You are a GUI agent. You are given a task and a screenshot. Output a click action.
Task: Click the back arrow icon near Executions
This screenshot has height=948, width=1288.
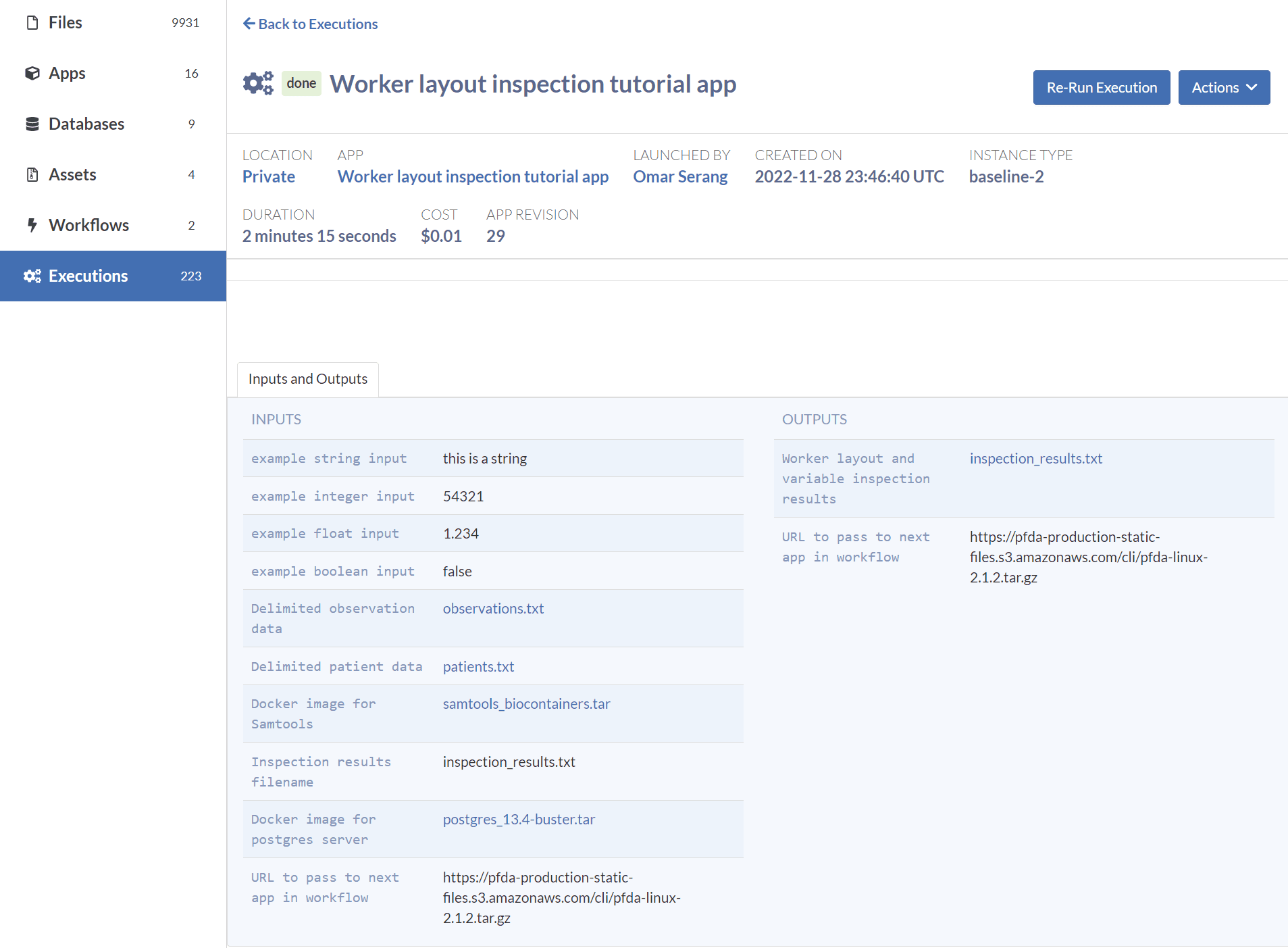pos(249,24)
